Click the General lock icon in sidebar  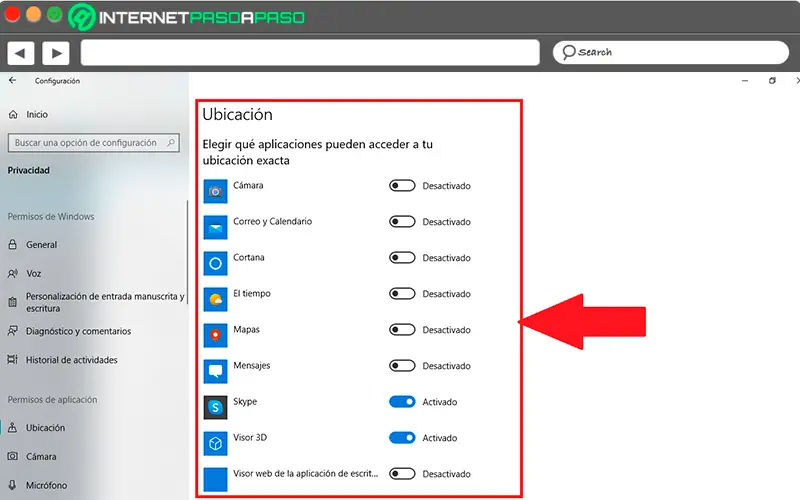[13, 244]
